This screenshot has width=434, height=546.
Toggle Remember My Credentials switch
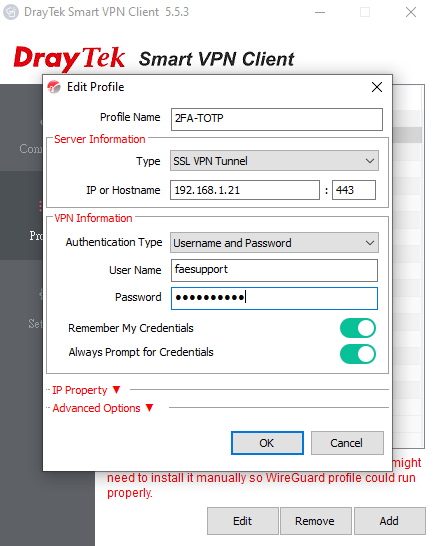(358, 328)
